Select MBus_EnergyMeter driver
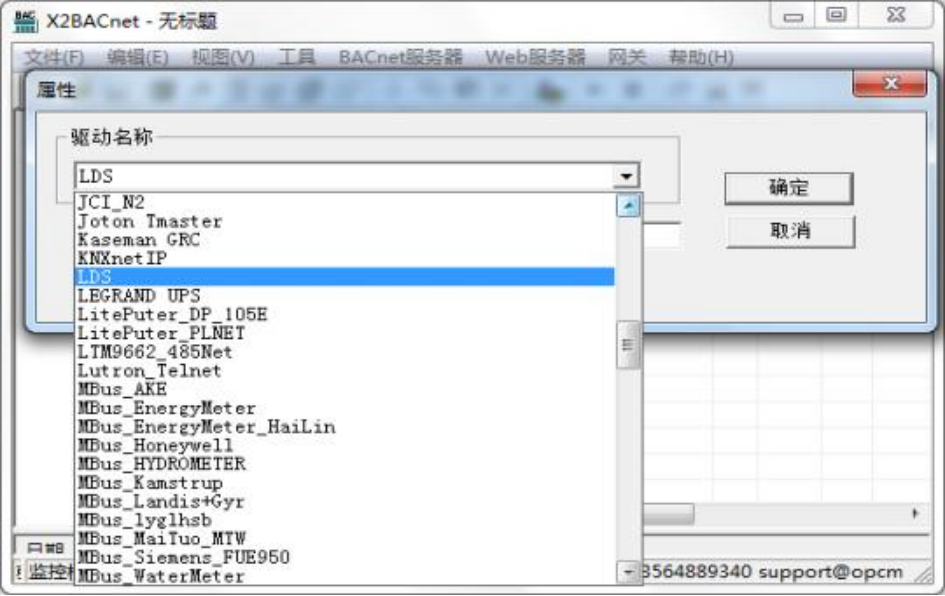 pos(345,407)
